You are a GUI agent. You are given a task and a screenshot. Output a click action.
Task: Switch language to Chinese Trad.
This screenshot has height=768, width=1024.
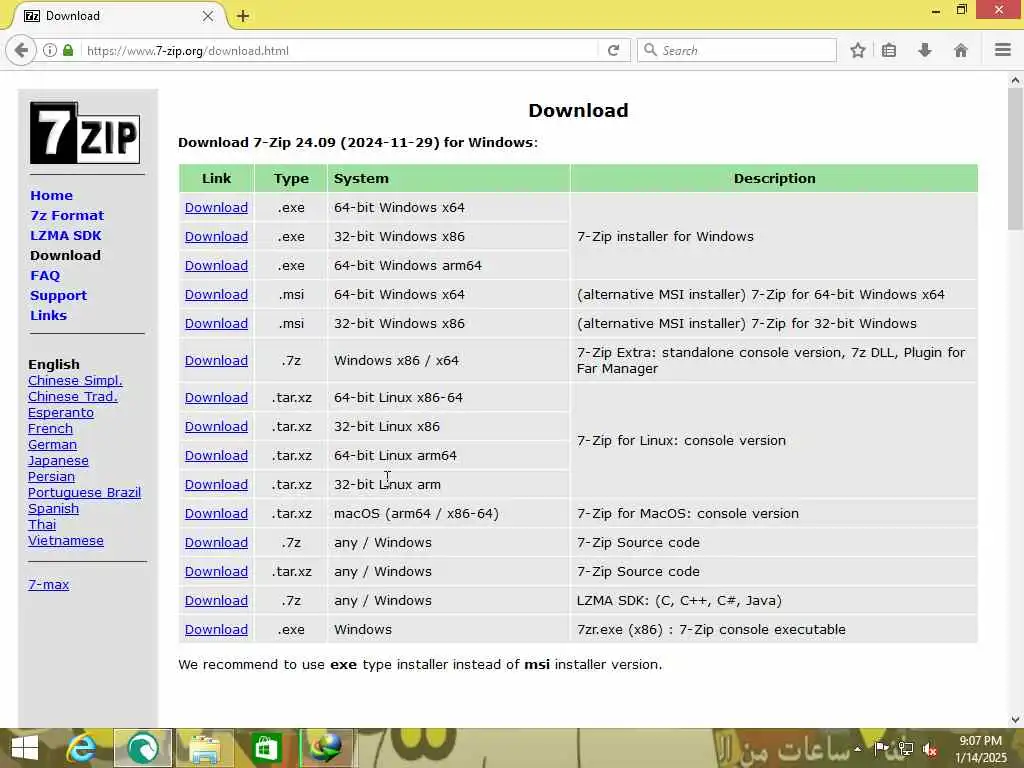coord(72,396)
